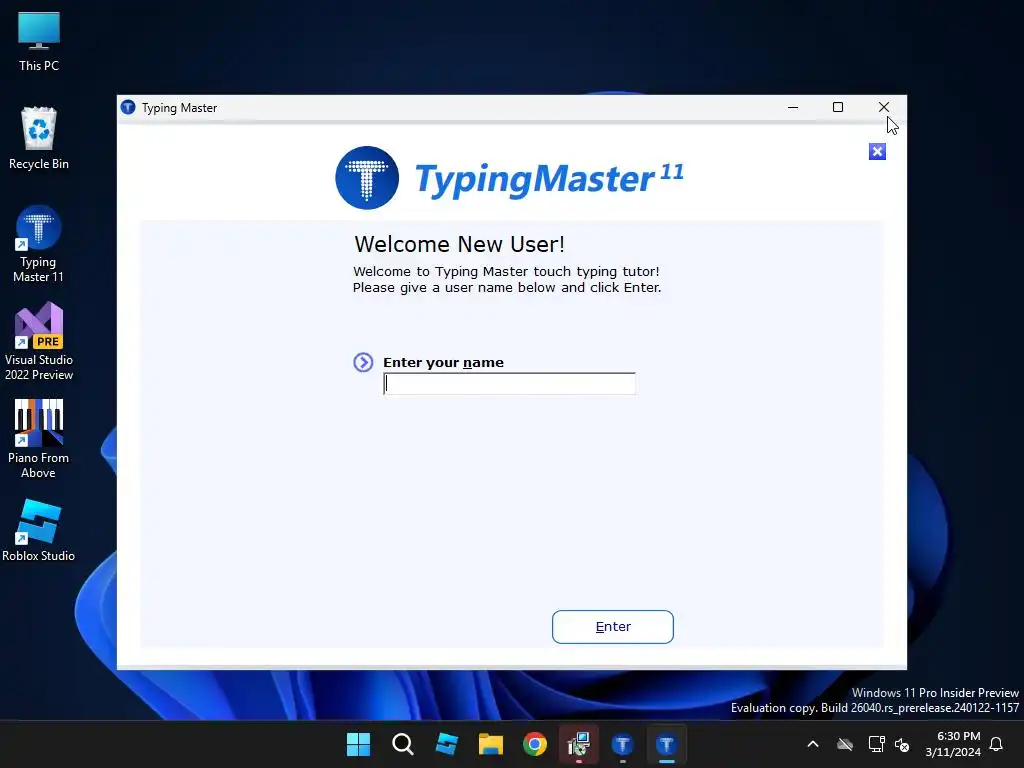Show hidden system tray icons
Screen dimensions: 1024x768
click(813, 744)
